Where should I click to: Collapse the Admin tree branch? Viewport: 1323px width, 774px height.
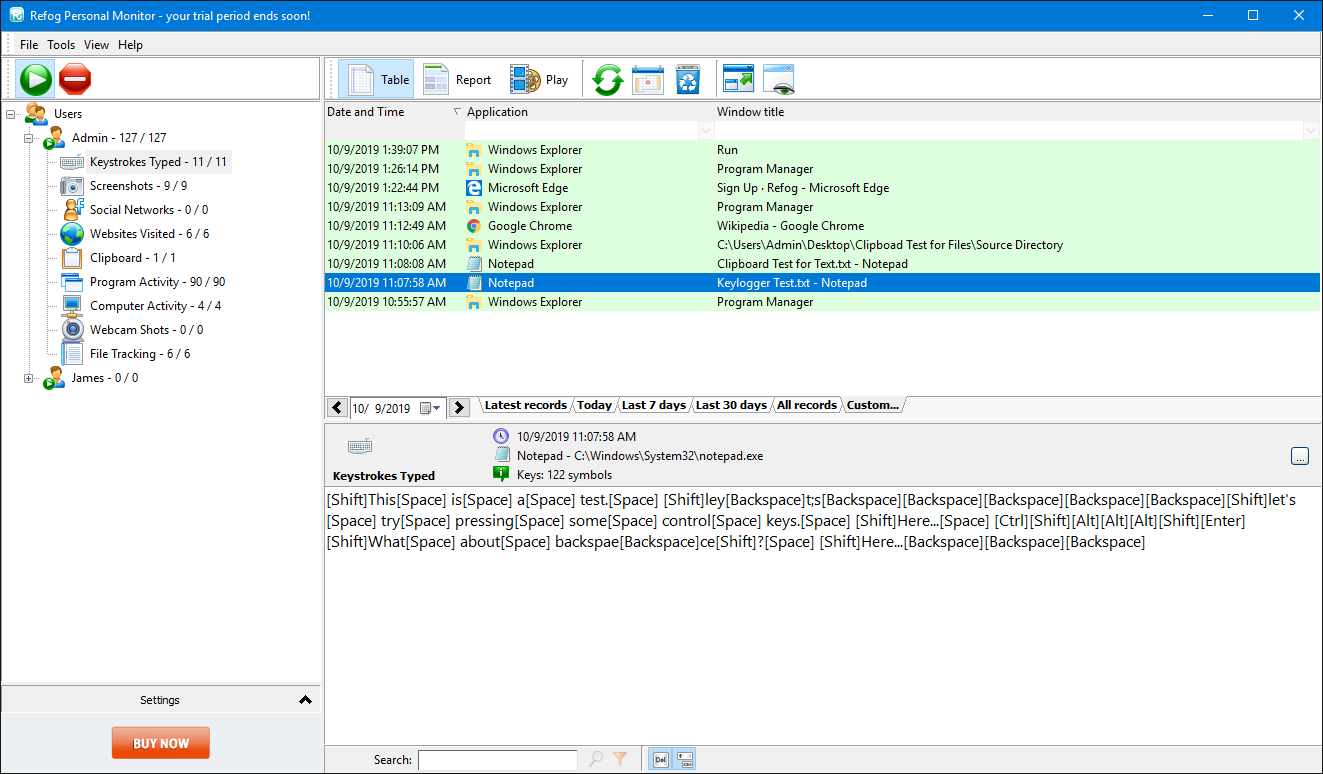[28, 137]
